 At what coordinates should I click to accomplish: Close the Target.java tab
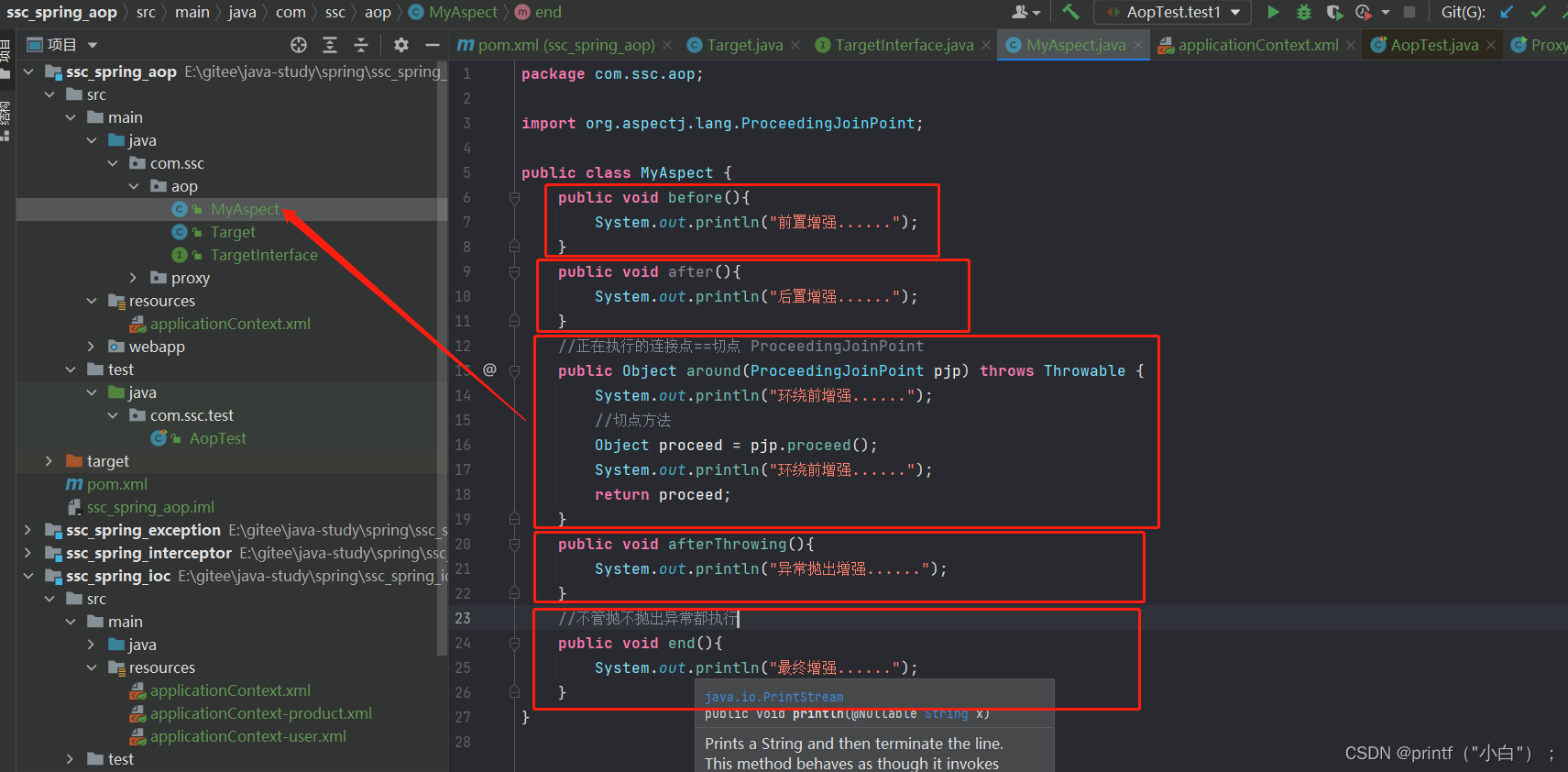point(795,45)
